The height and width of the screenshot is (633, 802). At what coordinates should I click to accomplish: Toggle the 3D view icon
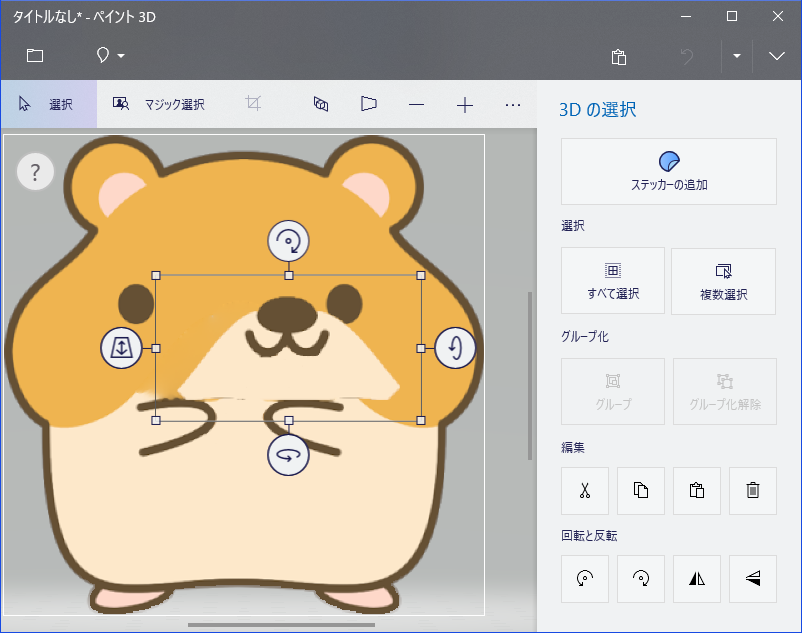click(x=321, y=104)
